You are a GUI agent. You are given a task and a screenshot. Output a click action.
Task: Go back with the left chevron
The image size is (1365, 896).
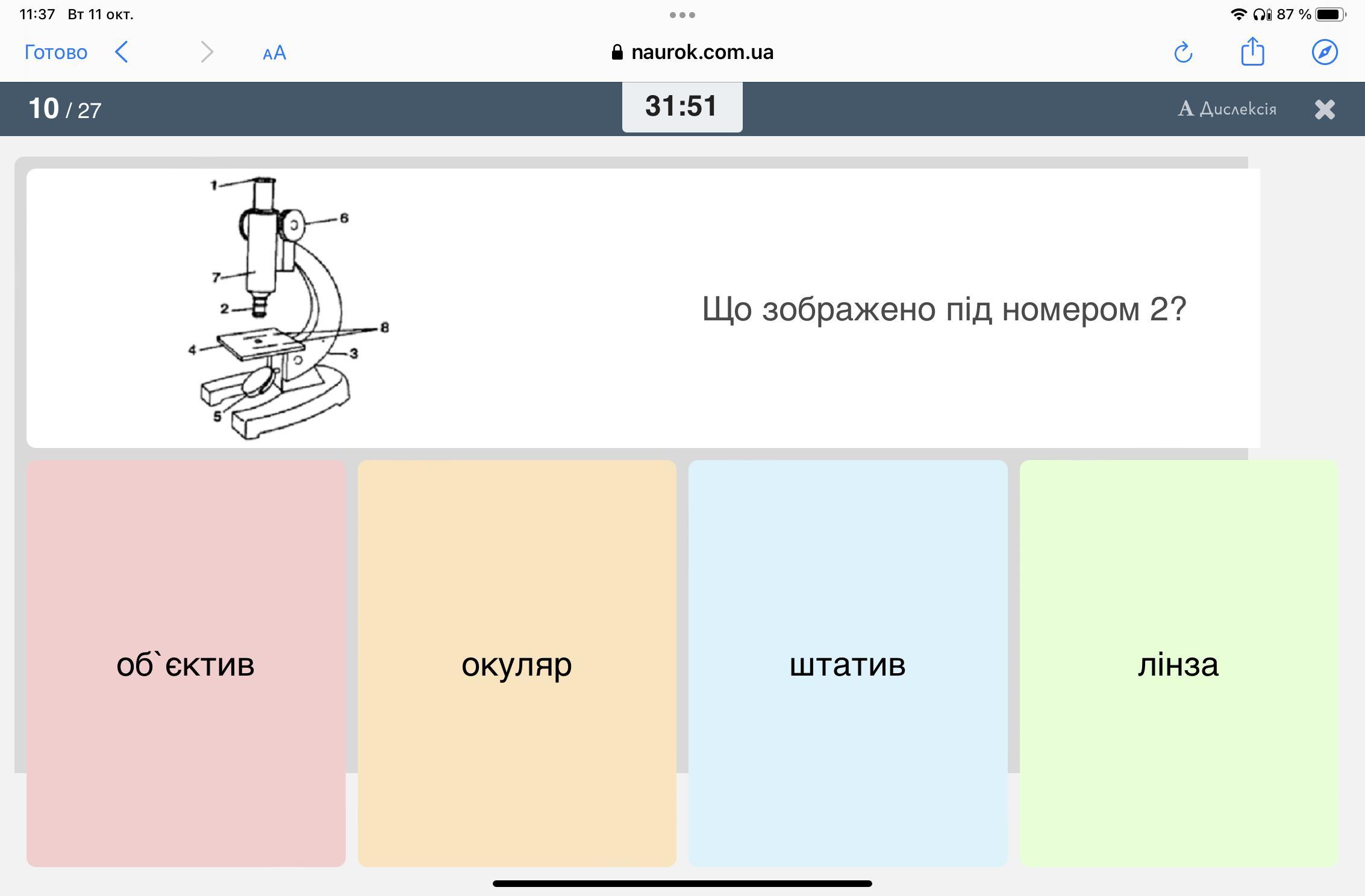pos(122,52)
